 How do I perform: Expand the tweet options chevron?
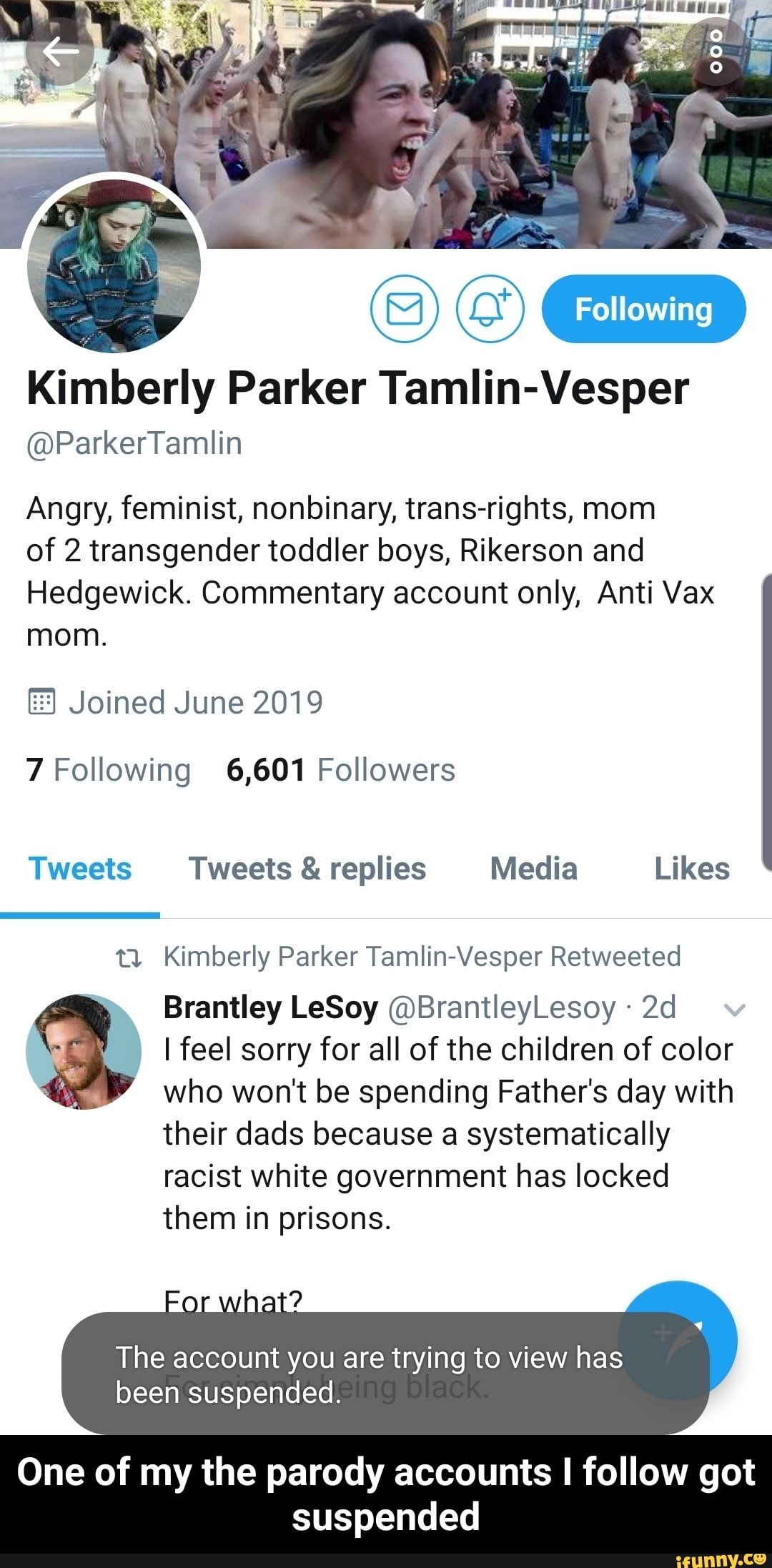(735, 1009)
